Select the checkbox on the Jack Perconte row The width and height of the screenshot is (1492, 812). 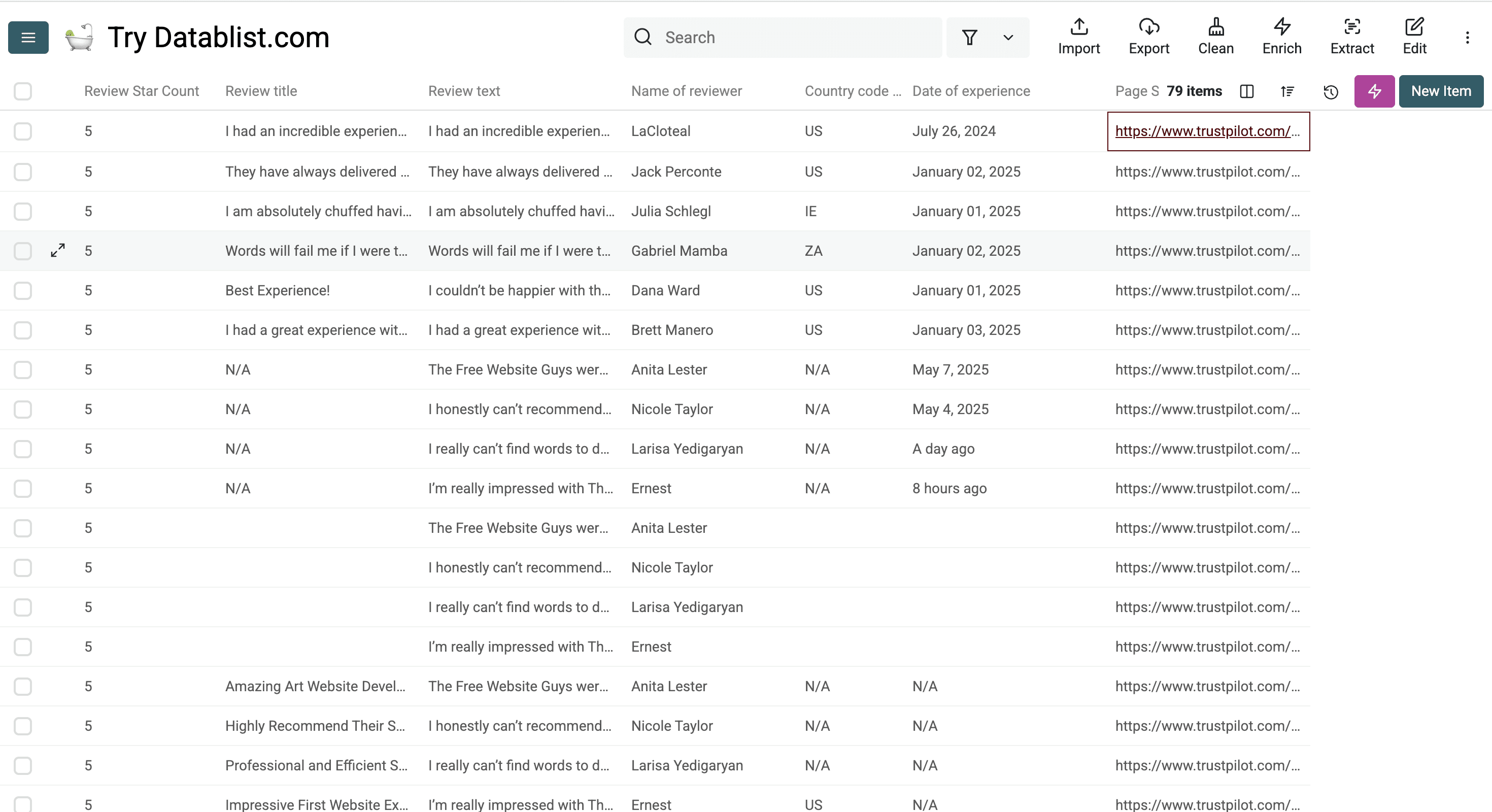click(23, 172)
